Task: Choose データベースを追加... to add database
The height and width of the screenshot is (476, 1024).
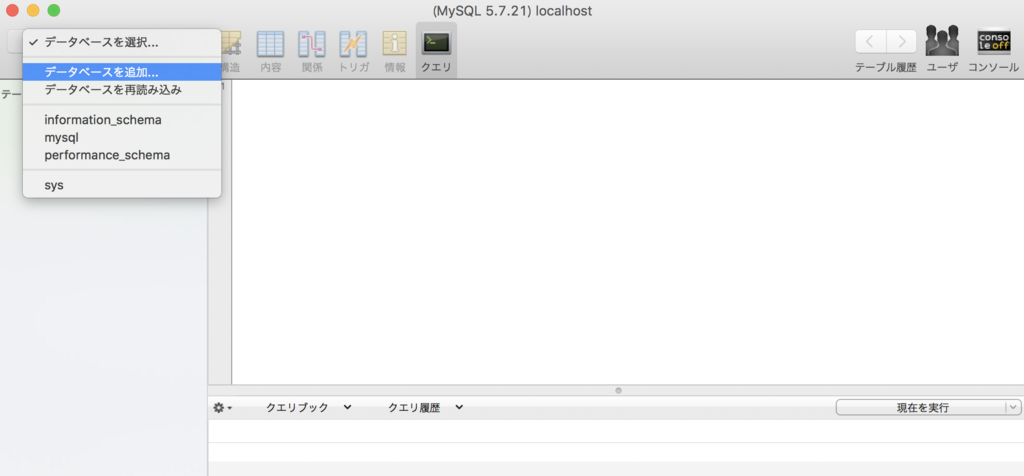Action: (122, 72)
